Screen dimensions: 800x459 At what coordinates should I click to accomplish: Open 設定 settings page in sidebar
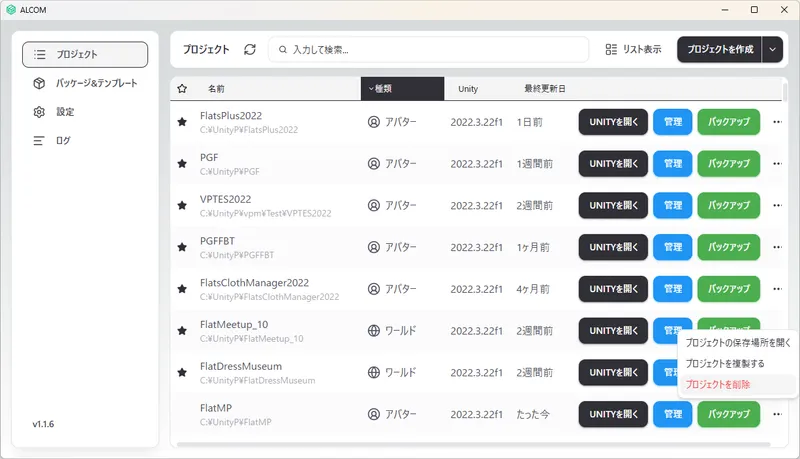coord(85,112)
